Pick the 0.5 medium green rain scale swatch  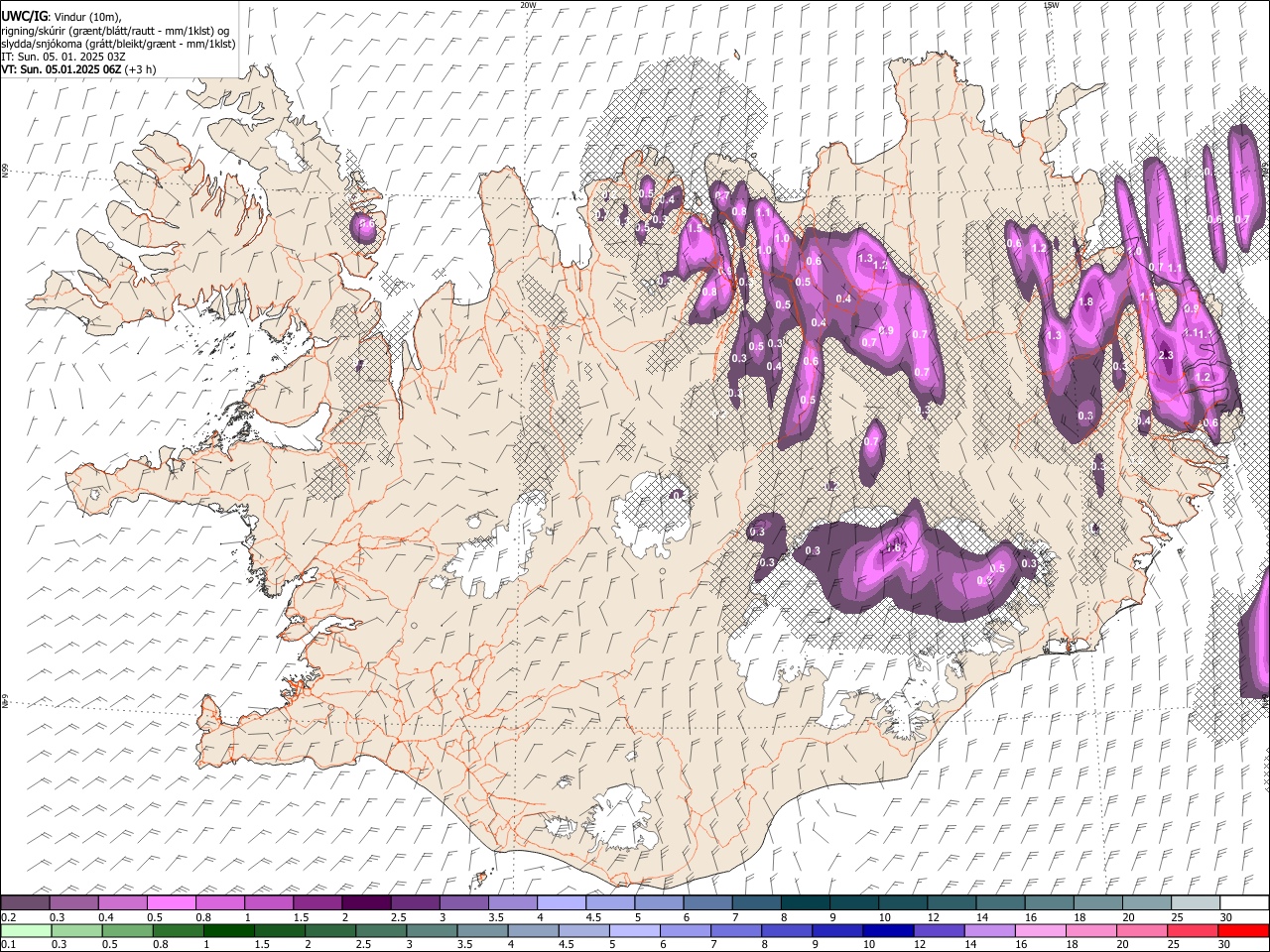128,931
